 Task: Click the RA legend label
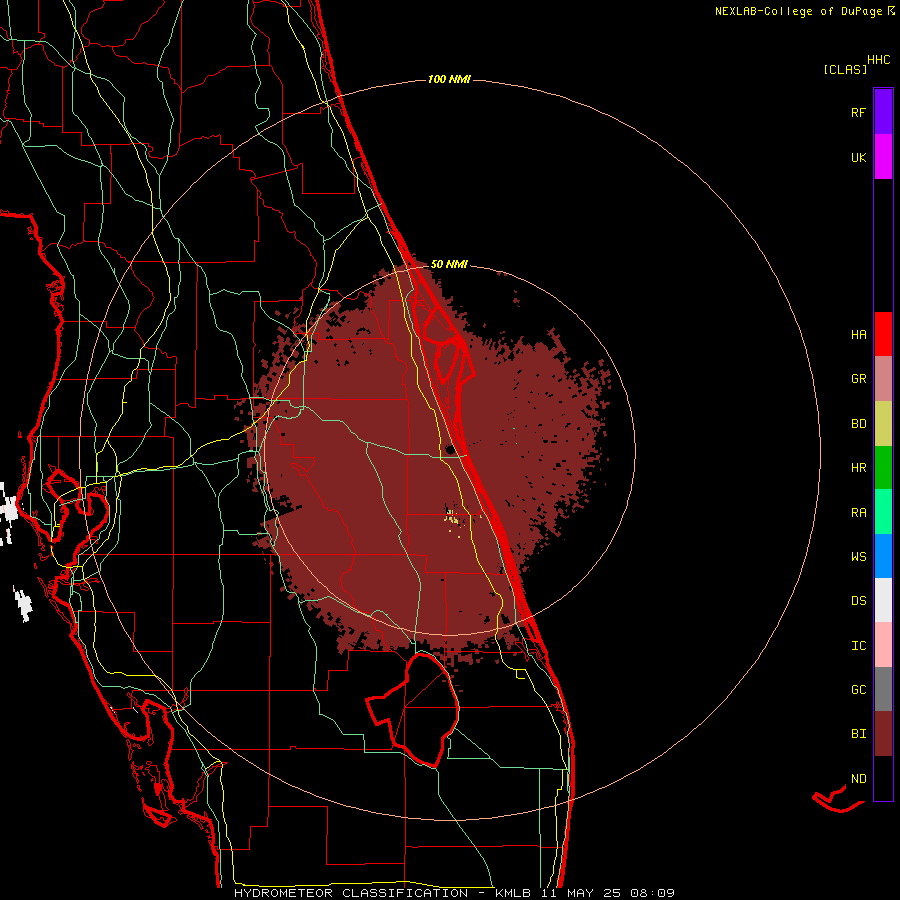[x=858, y=513]
